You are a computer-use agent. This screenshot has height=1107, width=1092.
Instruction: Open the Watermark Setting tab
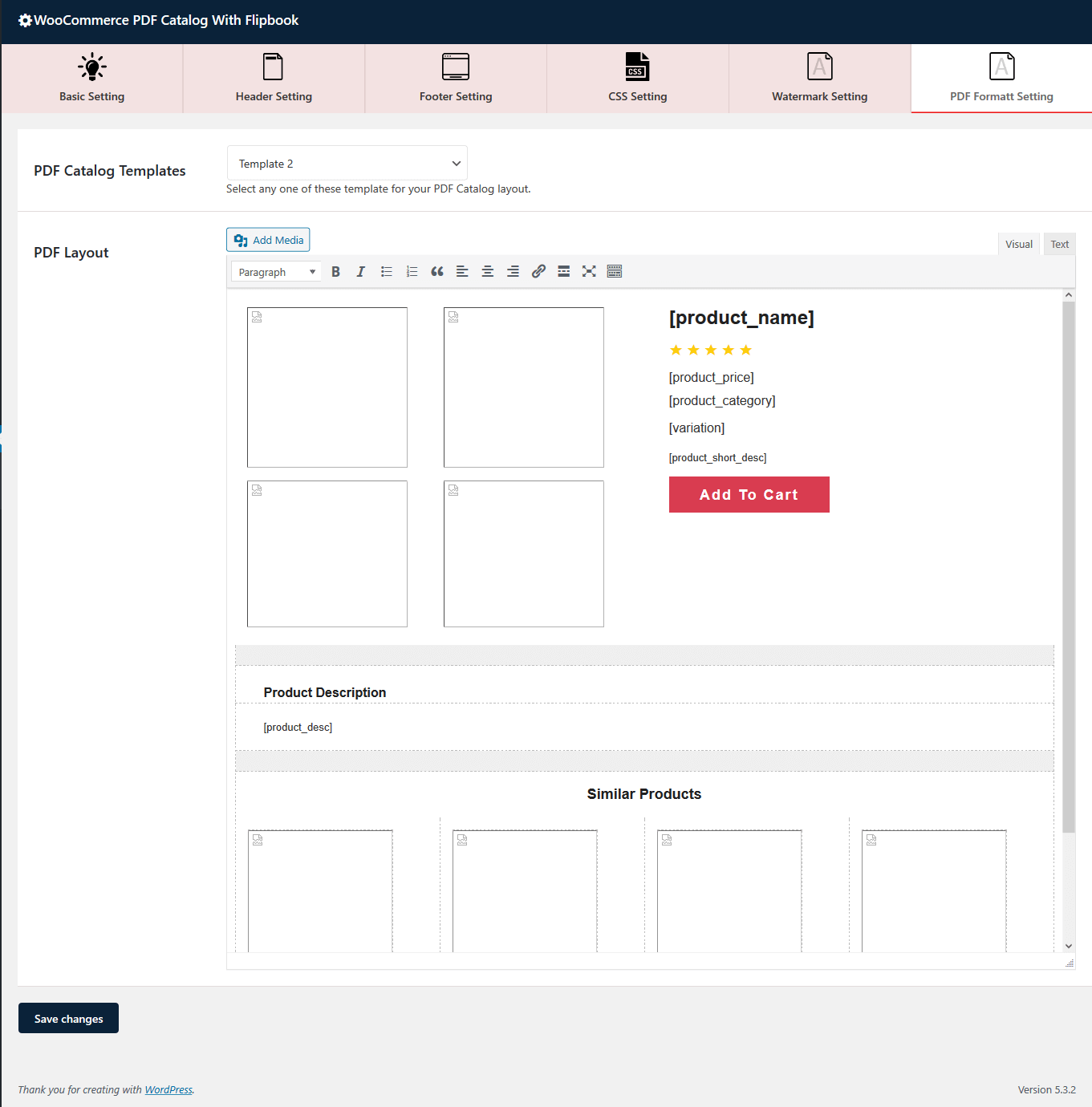pyautogui.click(x=820, y=79)
